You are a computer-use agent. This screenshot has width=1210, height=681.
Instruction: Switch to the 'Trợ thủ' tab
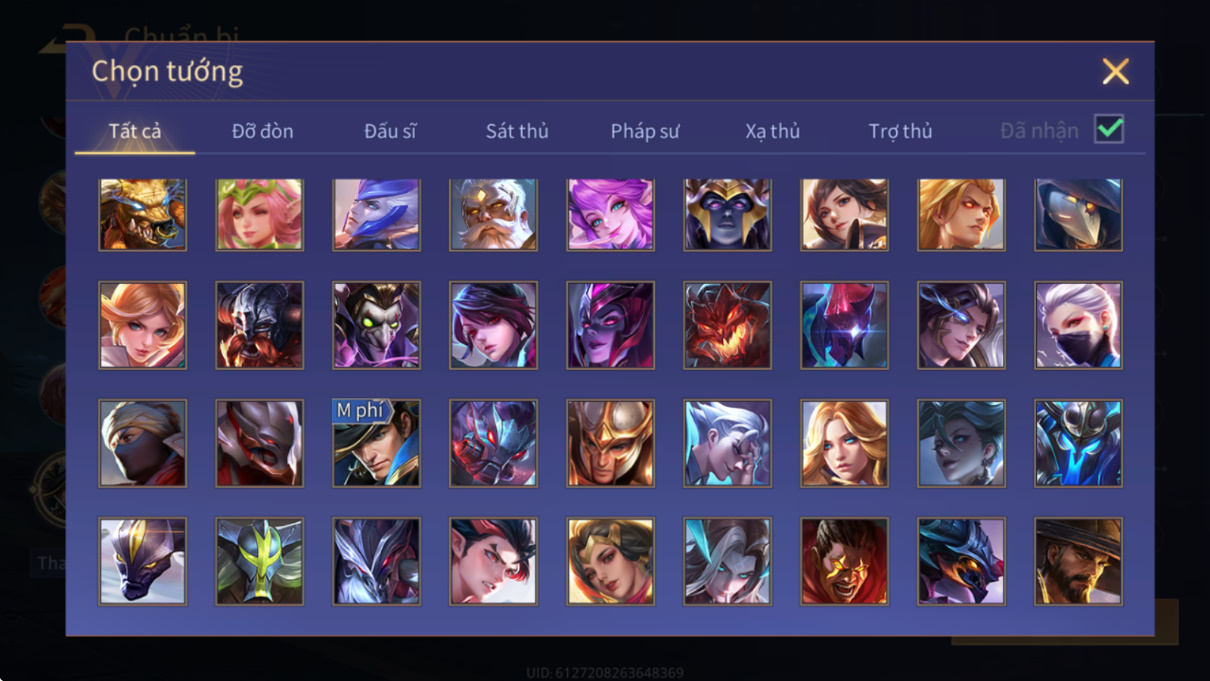click(900, 131)
